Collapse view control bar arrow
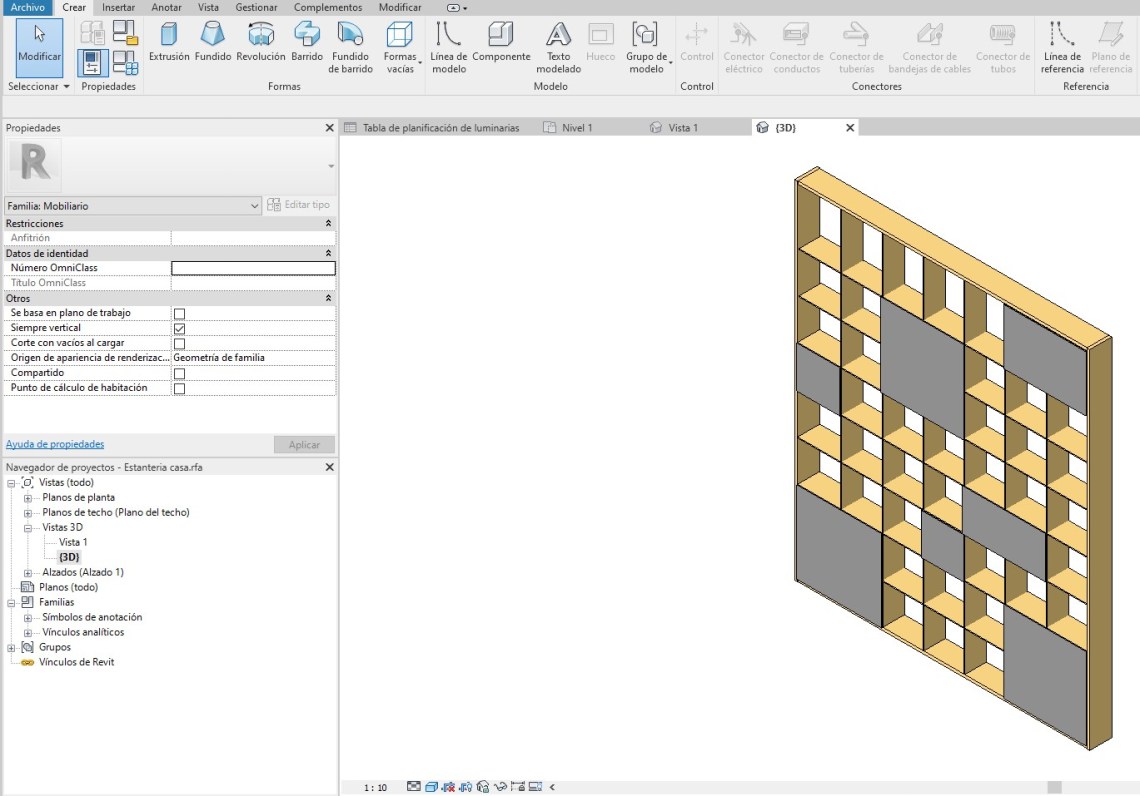The image size is (1140, 796). (553, 787)
